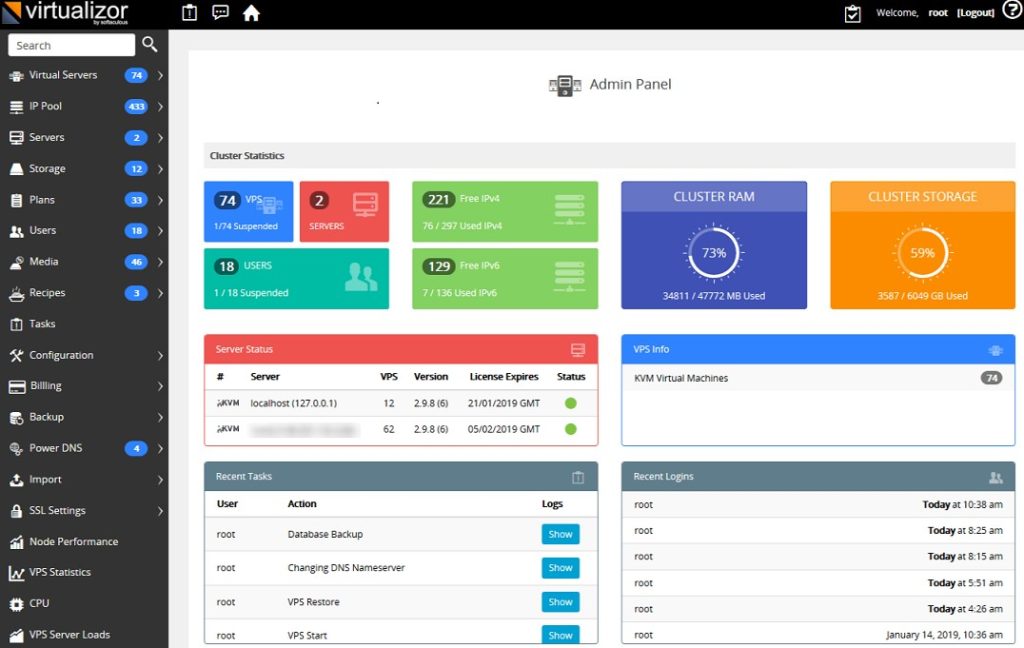View CPU details via the sidebar icon
The image size is (1024, 648).
click(40, 603)
